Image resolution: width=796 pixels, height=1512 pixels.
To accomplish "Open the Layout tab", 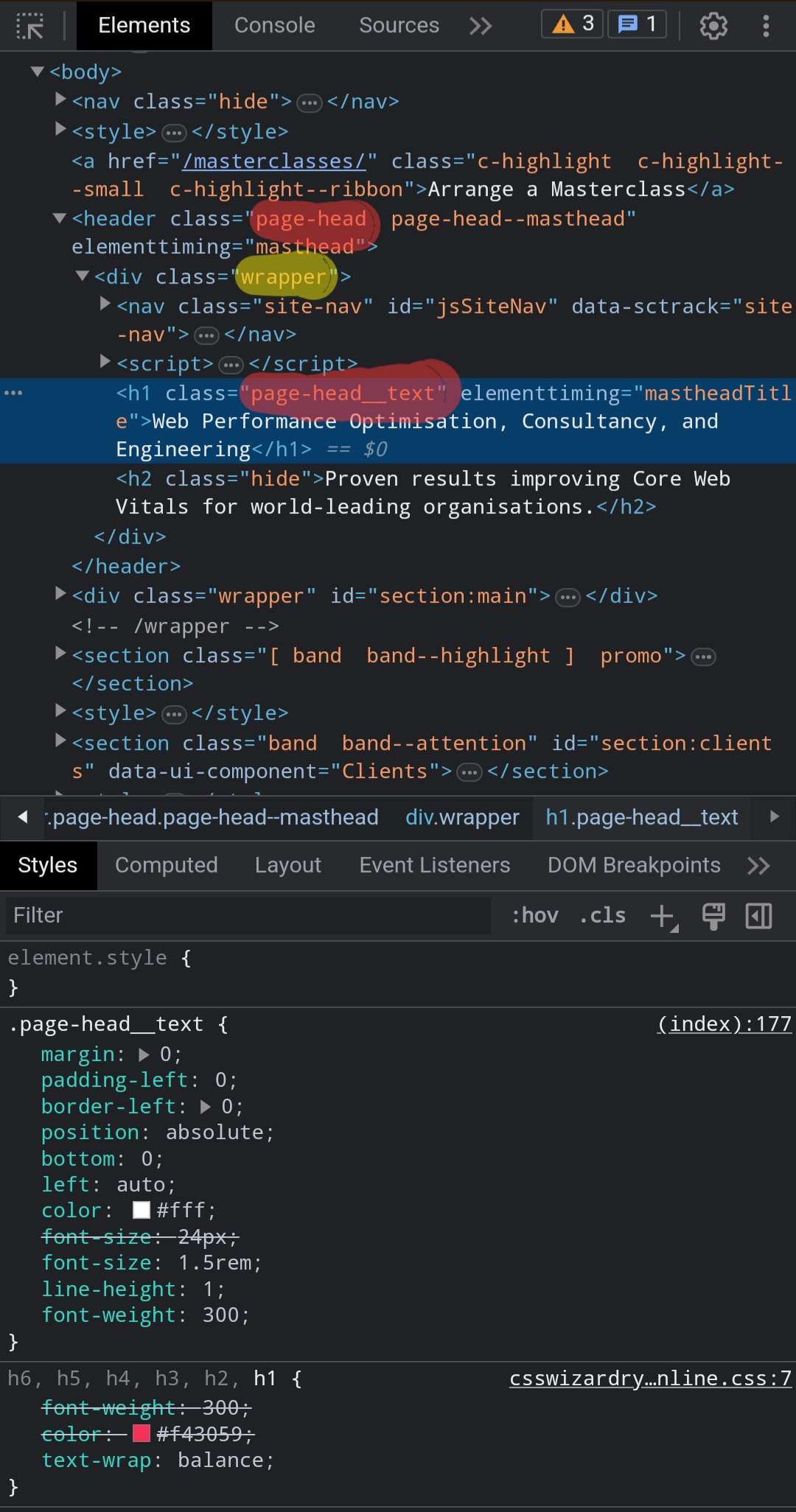I will click(288, 865).
